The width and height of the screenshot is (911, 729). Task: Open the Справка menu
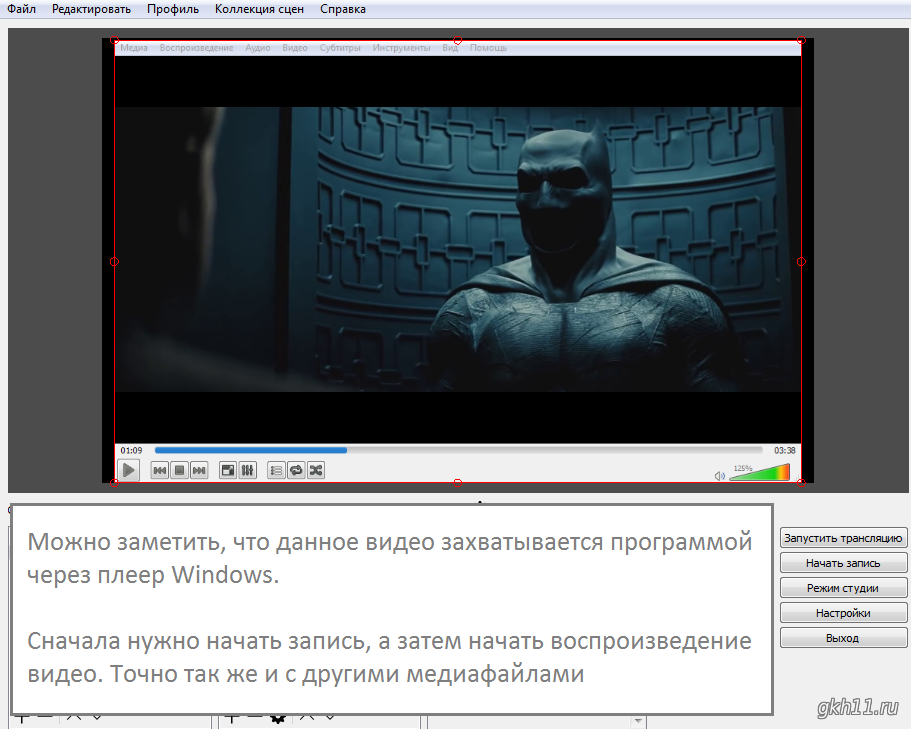(343, 9)
